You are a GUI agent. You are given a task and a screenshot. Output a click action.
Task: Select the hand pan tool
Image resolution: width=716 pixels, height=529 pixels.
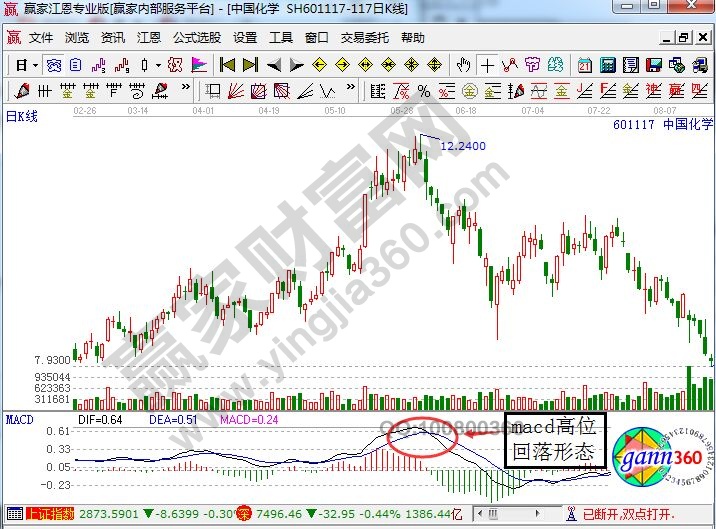[x=463, y=65]
